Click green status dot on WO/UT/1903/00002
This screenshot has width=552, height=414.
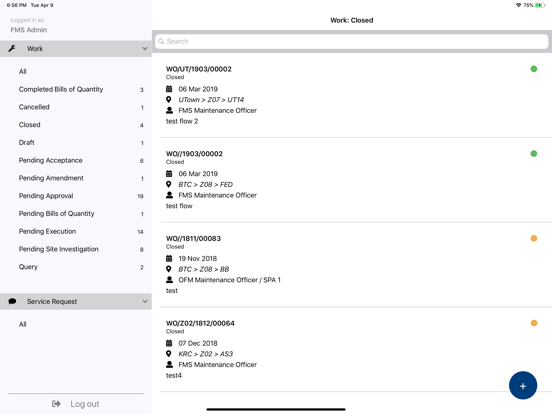pyautogui.click(x=534, y=69)
